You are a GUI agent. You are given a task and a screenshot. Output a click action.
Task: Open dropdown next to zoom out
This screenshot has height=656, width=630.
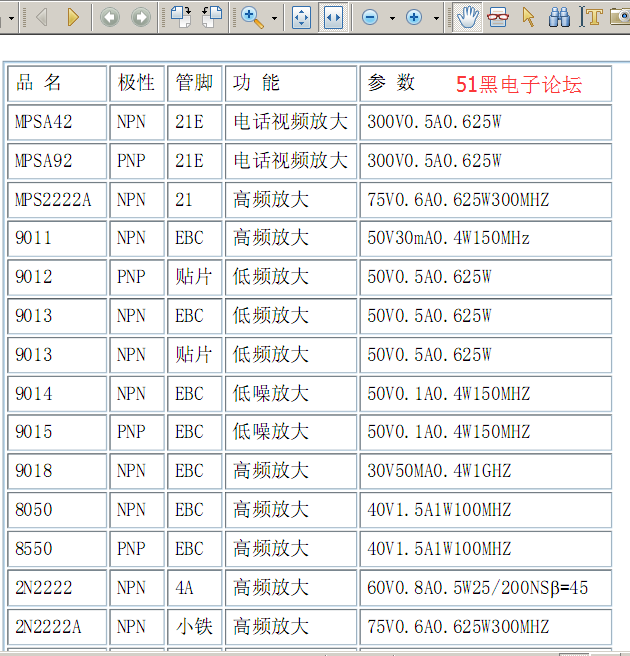pos(392,18)
